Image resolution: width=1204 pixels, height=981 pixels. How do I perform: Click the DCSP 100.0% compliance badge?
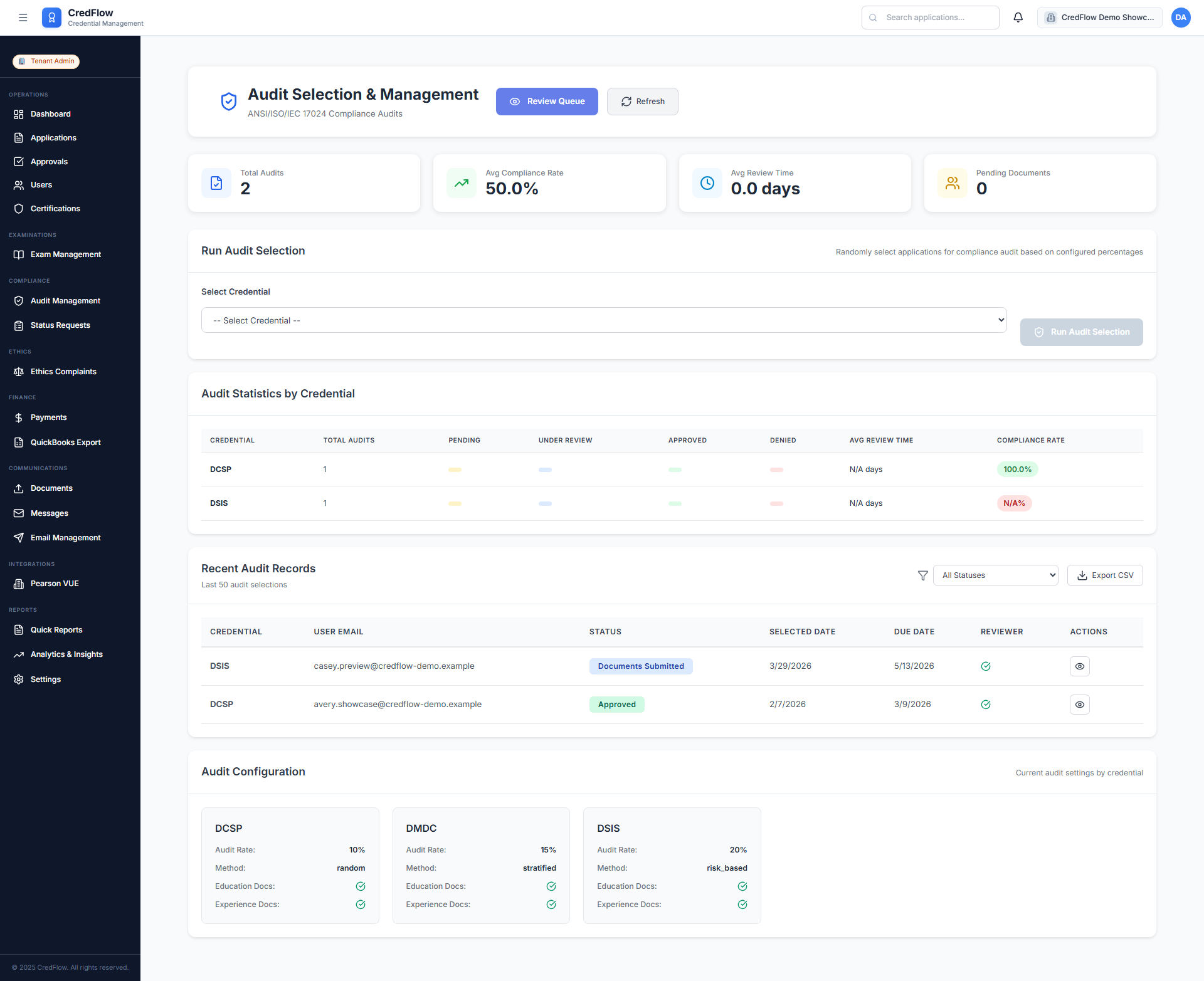click(x=1017, y=470)
